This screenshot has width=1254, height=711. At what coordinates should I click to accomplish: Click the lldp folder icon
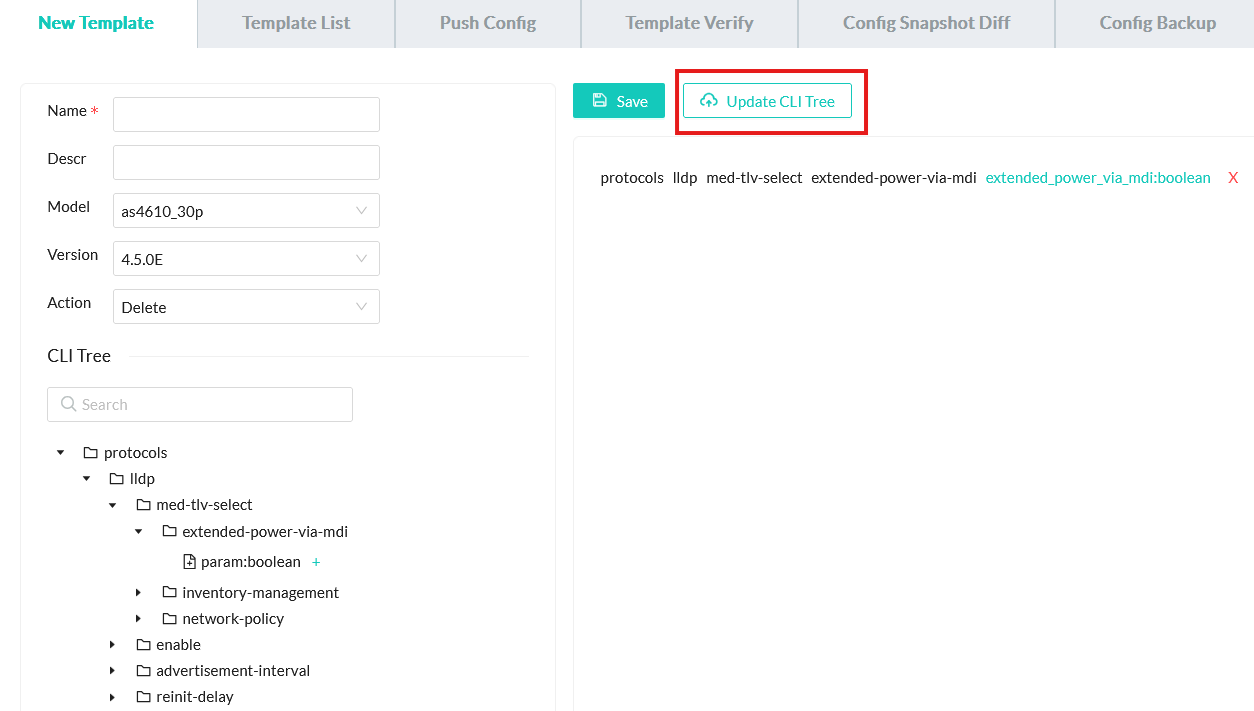[x=117, y=479]
